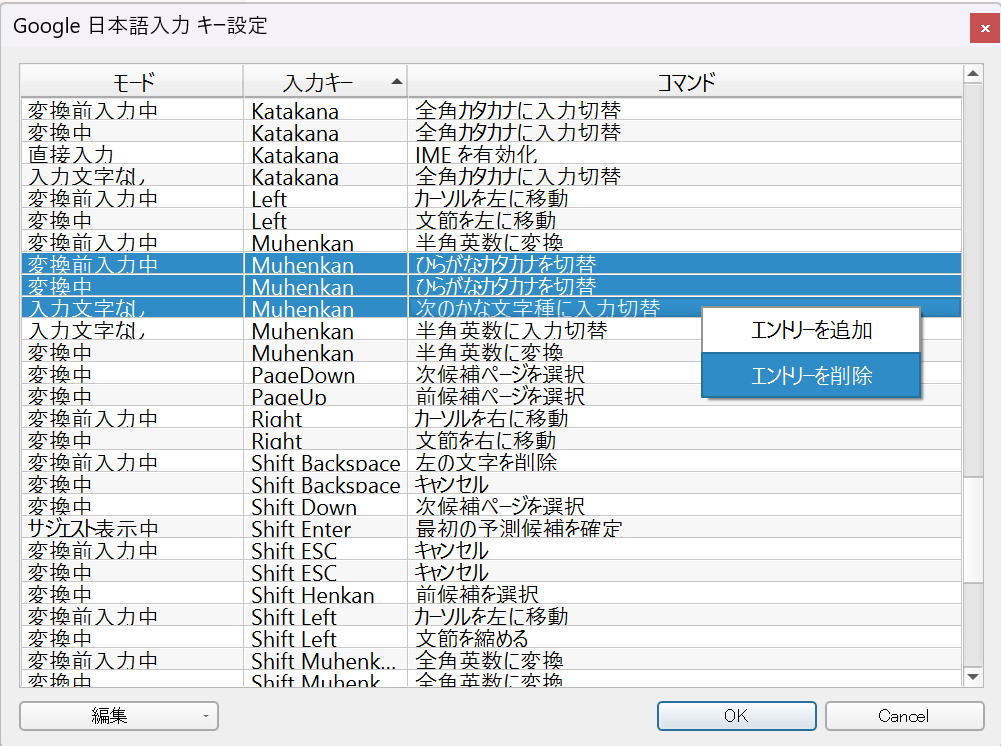Click the 前候補を選択 command cell
This screenshot has width=1001, height=746.
coord(684,595)
